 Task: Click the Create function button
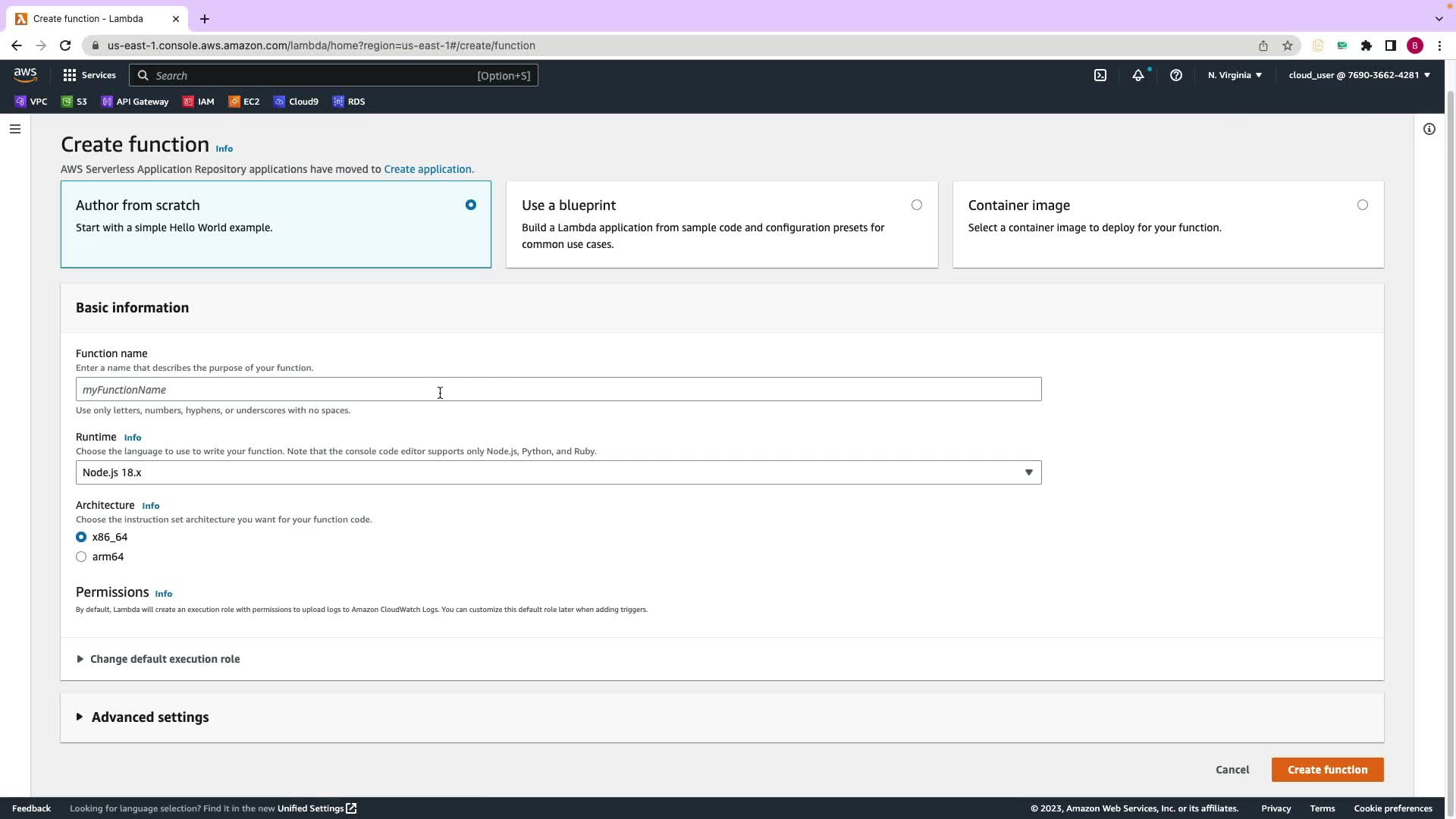point(1327,770)
